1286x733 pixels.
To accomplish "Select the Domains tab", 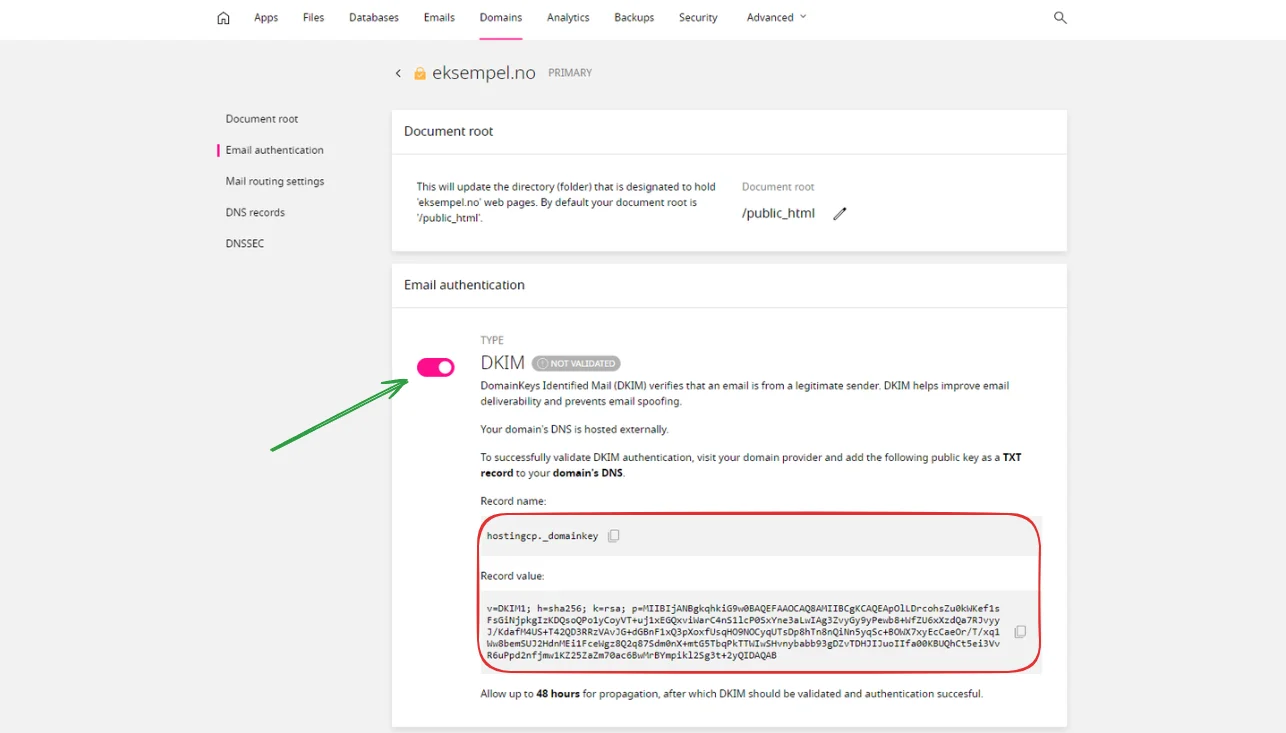I will (501, 18).
